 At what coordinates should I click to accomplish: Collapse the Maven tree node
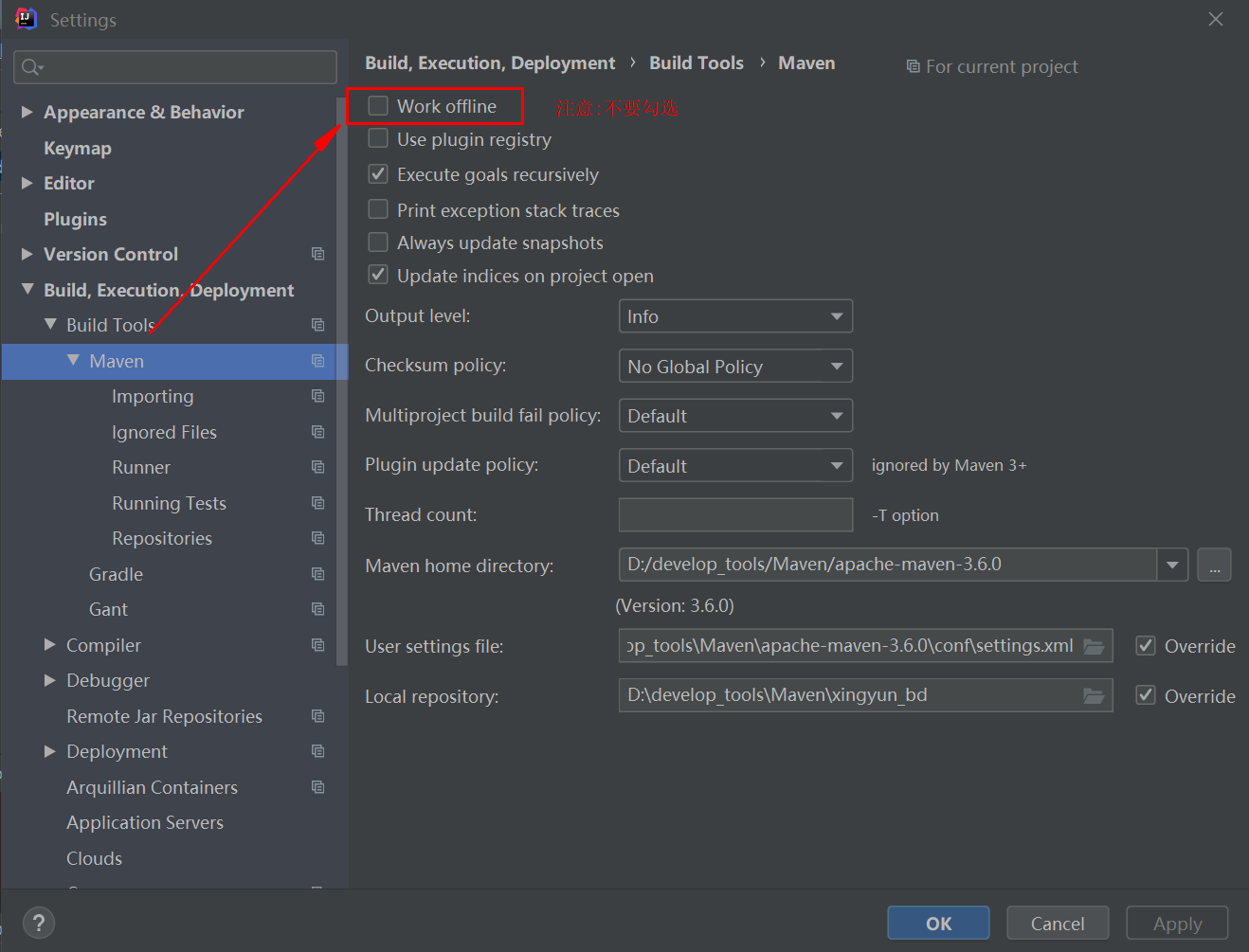click(73, 361)
